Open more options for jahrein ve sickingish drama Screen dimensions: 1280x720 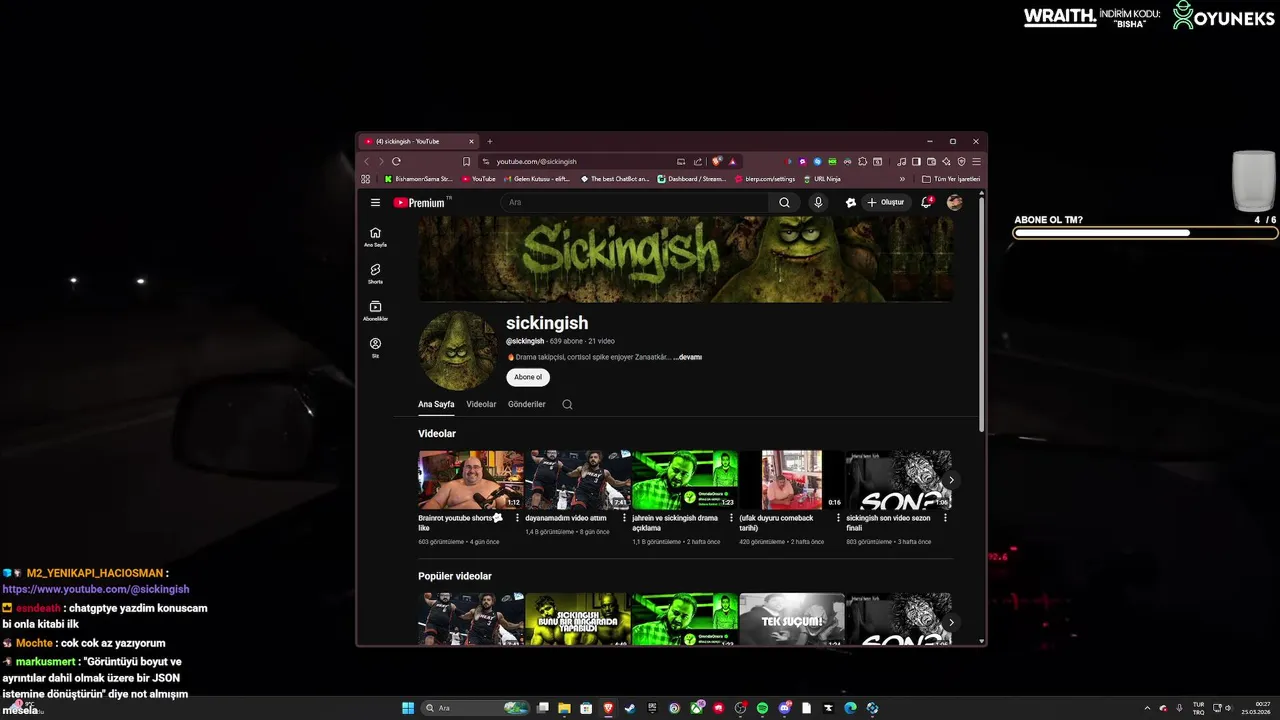tap(731, 518)
